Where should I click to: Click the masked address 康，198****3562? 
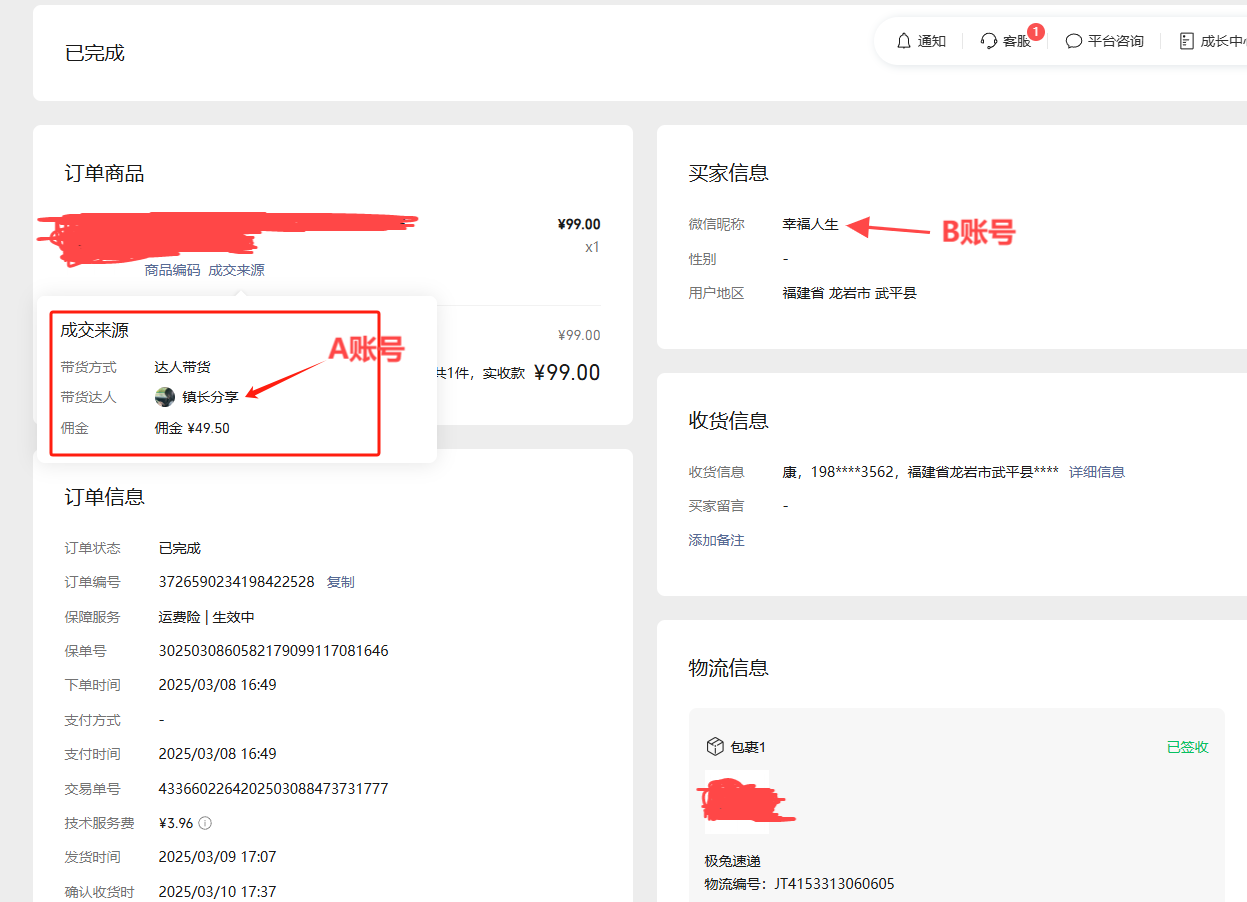[x=920, y=472]
